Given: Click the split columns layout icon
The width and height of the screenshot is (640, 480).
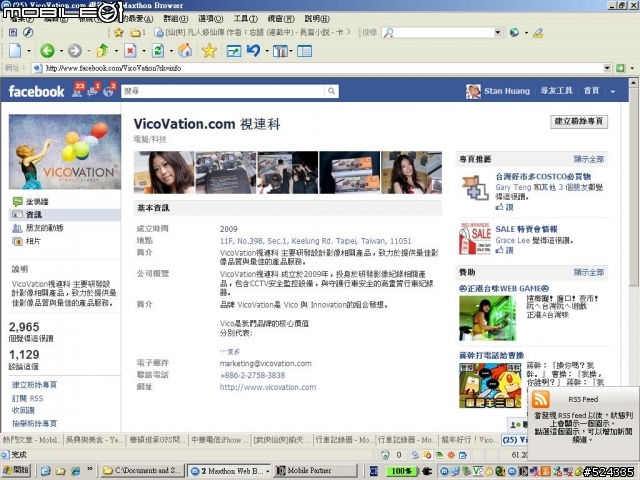Looking at the screenshot, I should point(280,51).
